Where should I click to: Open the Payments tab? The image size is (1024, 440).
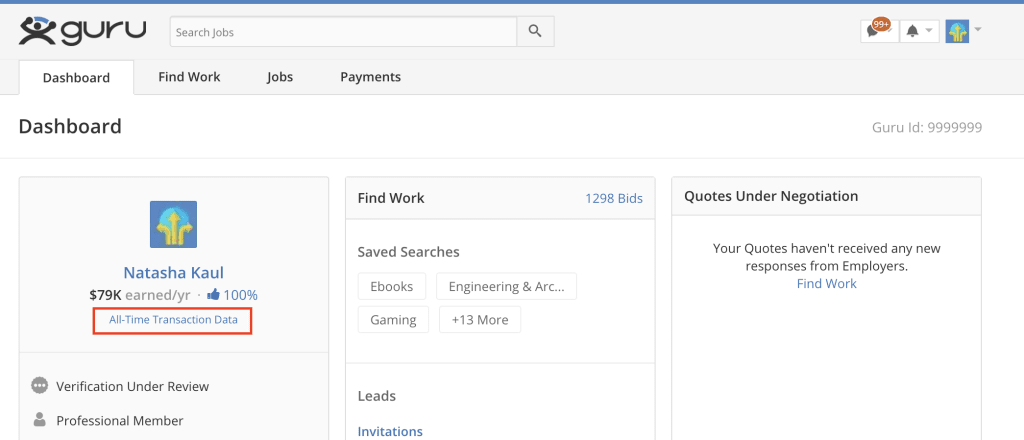[x=370, y=77]
